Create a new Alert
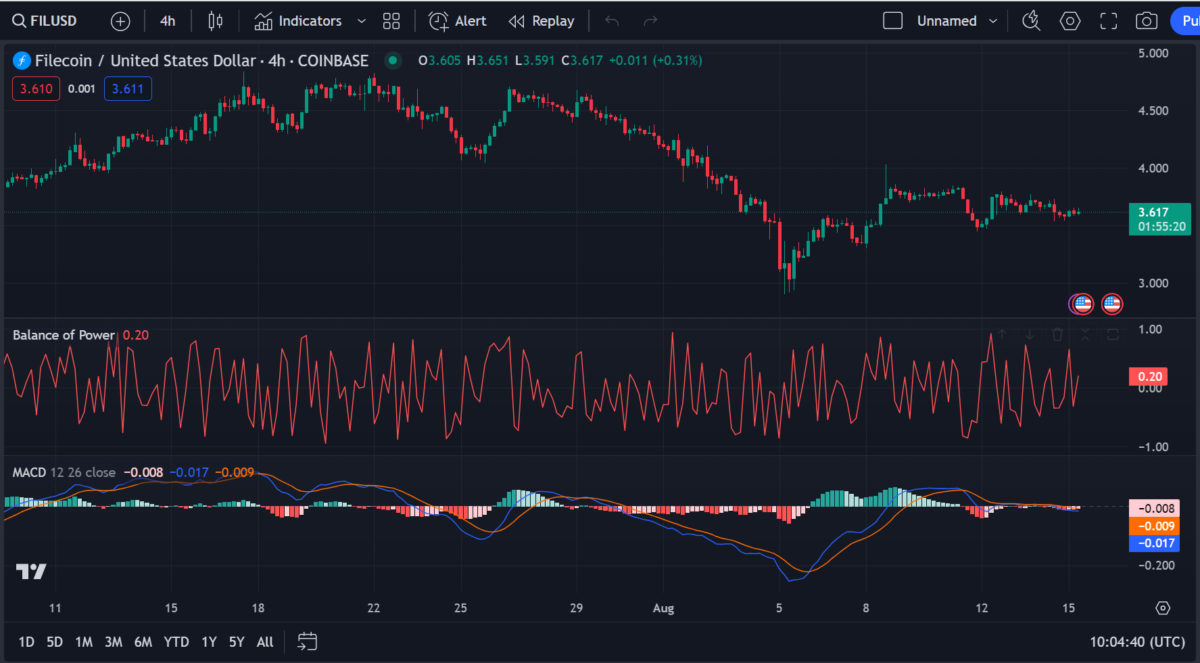This screenshot has width=1200, height=663. 458,21
